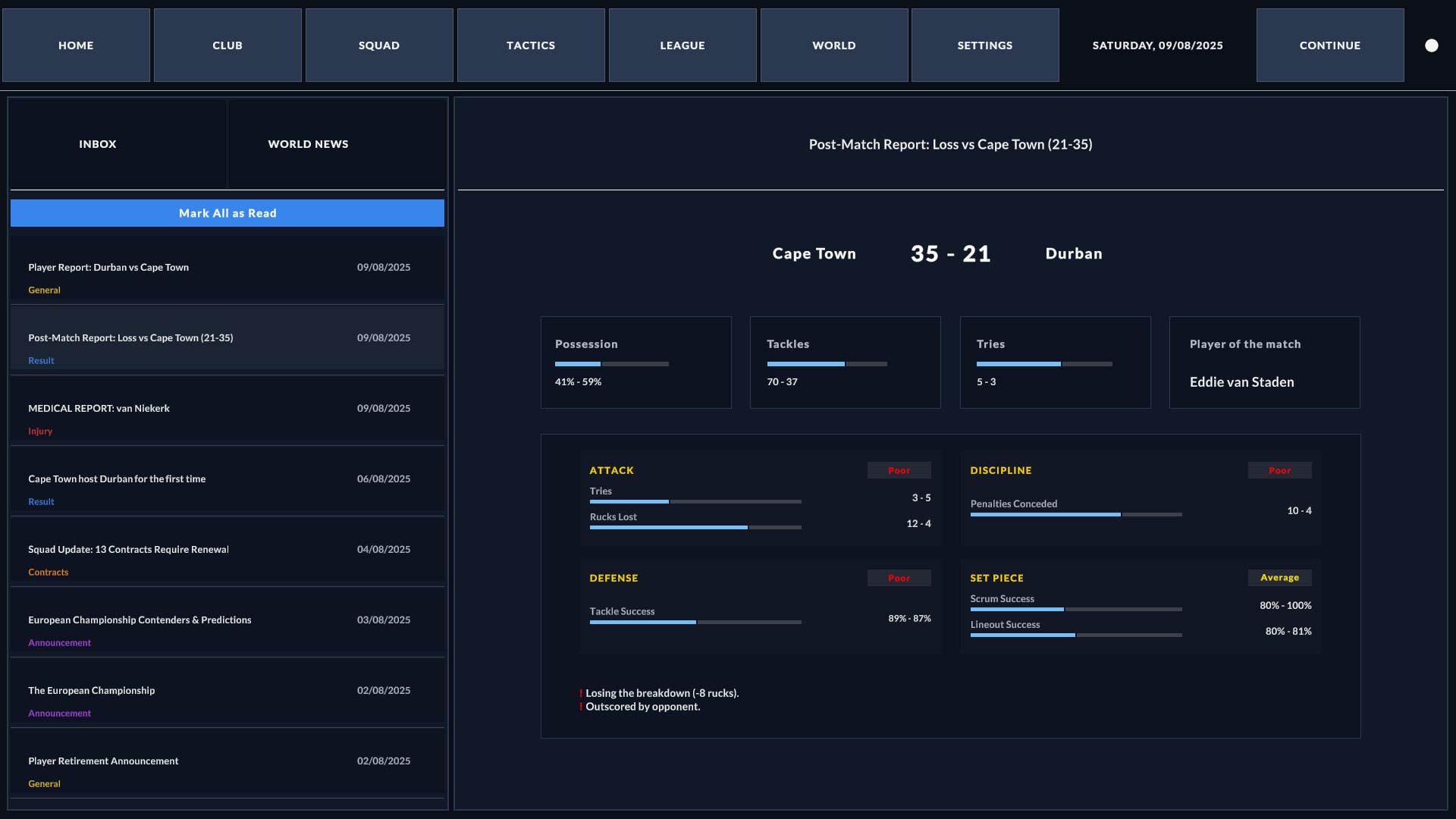Click the top Tries 5 - 3 card
This screenshot has height=819, width=1456.
click(1055, 362)
